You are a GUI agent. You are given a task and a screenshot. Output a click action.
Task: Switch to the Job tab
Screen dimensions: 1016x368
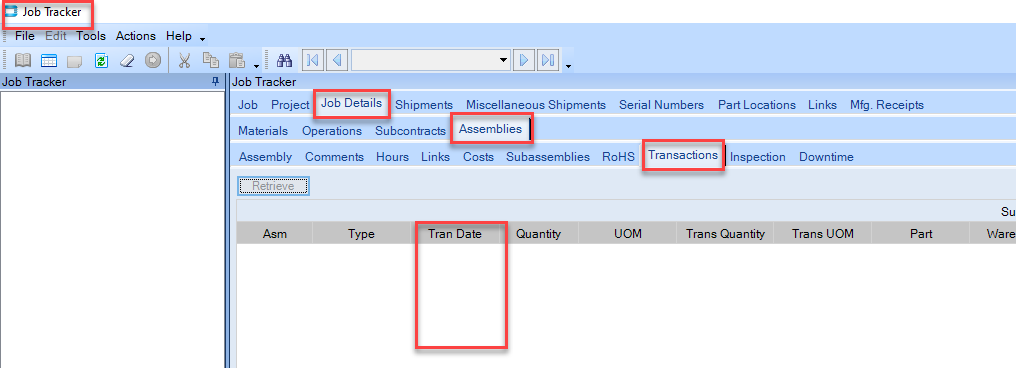[248, 105]
